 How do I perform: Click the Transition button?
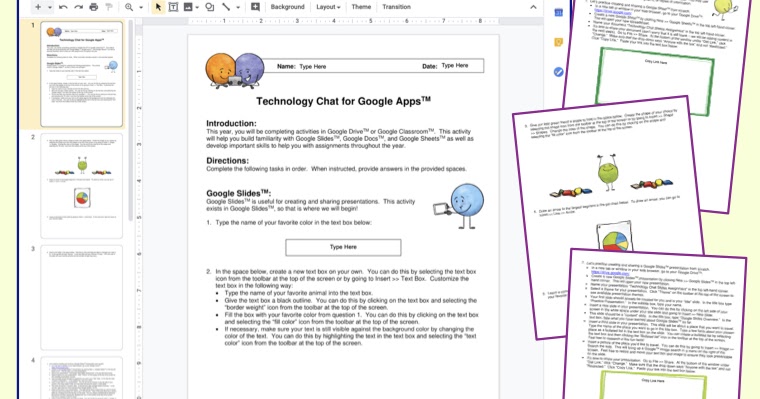[396, 7]
